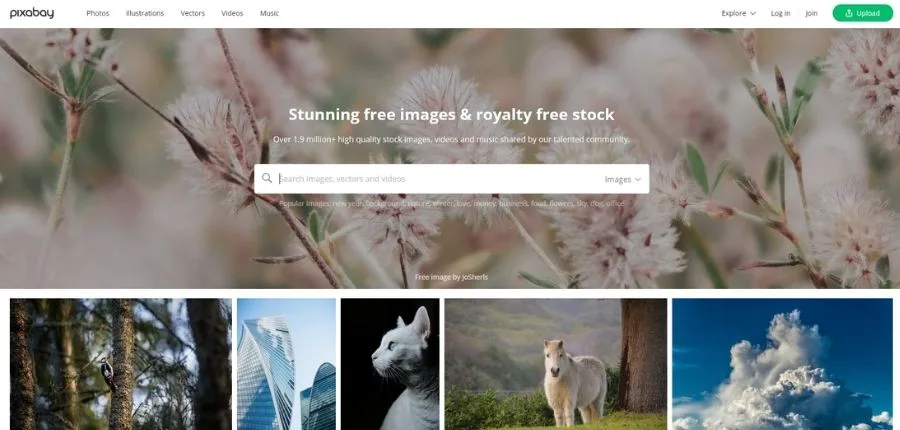Image resolution: width=900 pixels, height=430 pixels.
Task: Open the Photos section
Action: (98, 13)
